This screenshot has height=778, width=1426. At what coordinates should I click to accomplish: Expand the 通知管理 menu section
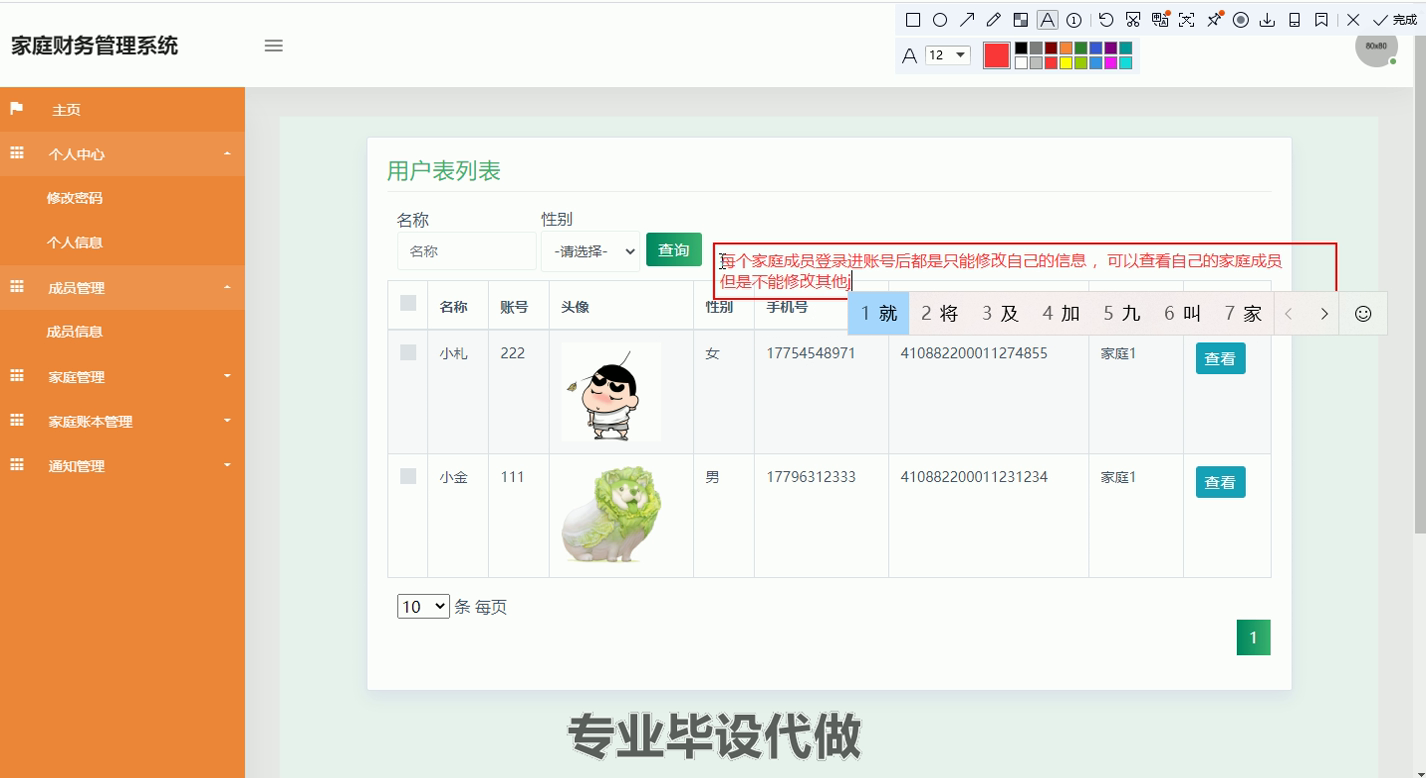(122, 466)
